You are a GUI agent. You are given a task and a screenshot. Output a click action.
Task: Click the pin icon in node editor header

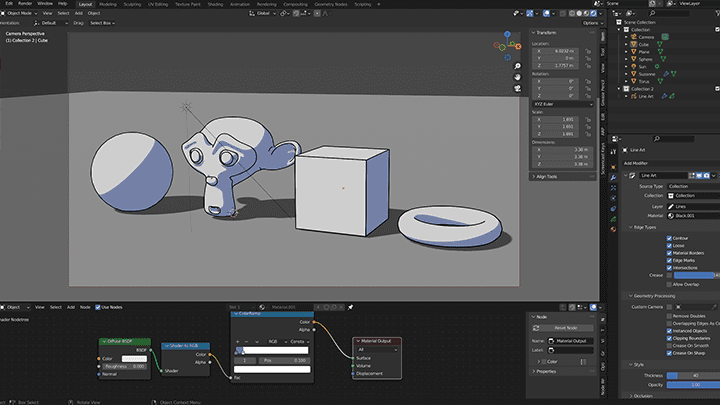(x=350, y=307)
